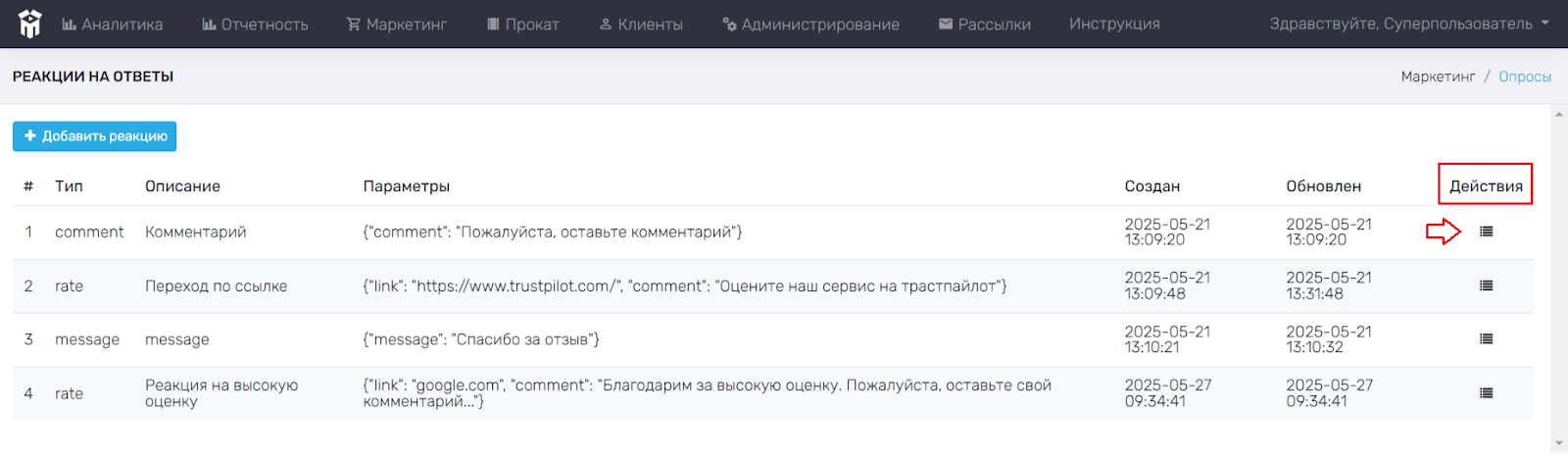Click the Действия column header
Viewport: 1568px width, 463px height.
pyautogui.click(x=1486, y=185)
